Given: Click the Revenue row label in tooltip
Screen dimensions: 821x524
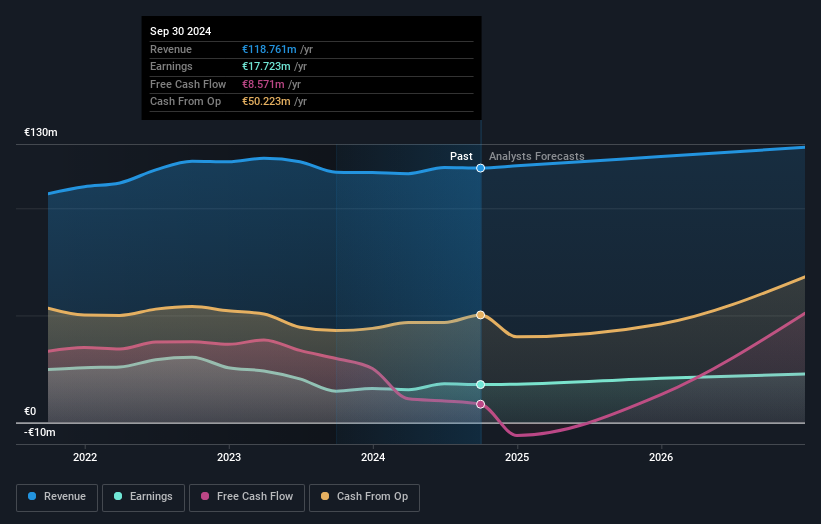Looking at the screenshot, I should [x=171, y=49].
